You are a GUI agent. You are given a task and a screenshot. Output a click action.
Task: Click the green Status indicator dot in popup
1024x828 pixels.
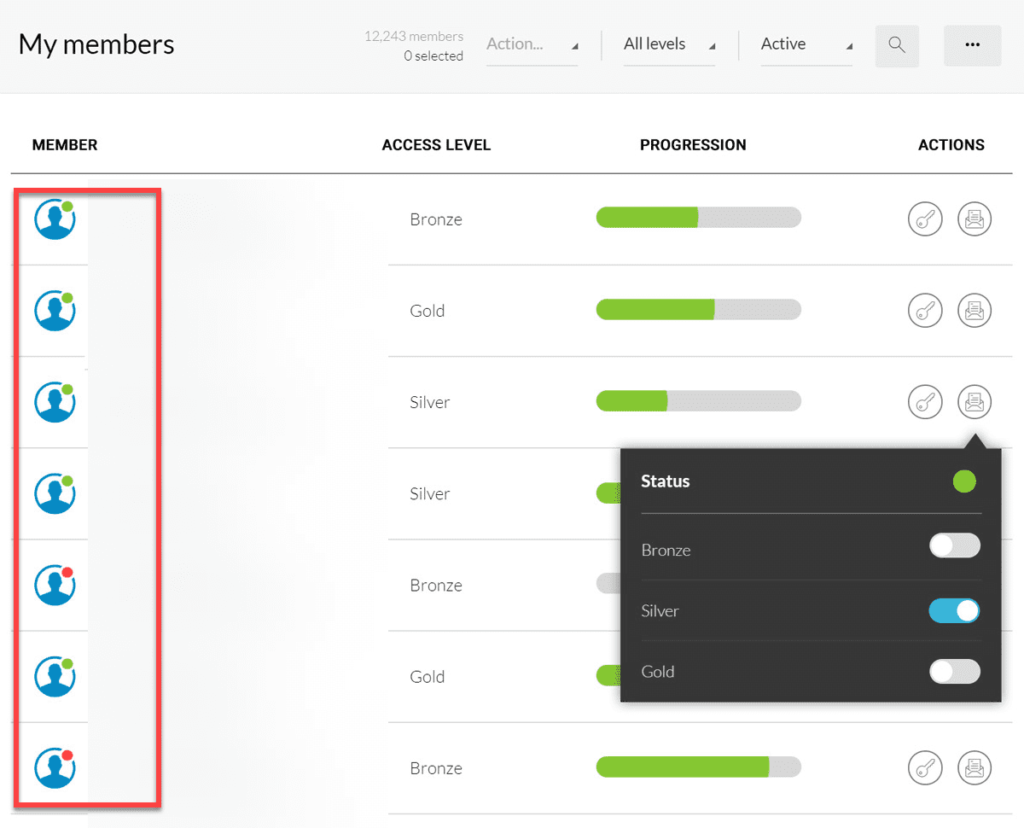[x=964, y=481]
